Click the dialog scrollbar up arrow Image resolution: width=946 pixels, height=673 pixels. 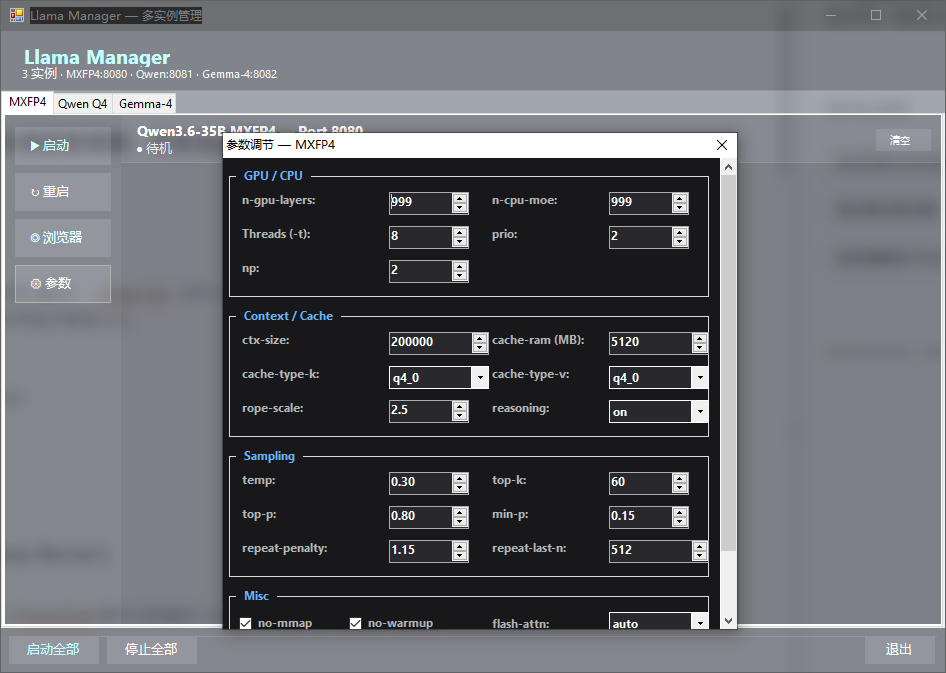(x=728, y=167)
